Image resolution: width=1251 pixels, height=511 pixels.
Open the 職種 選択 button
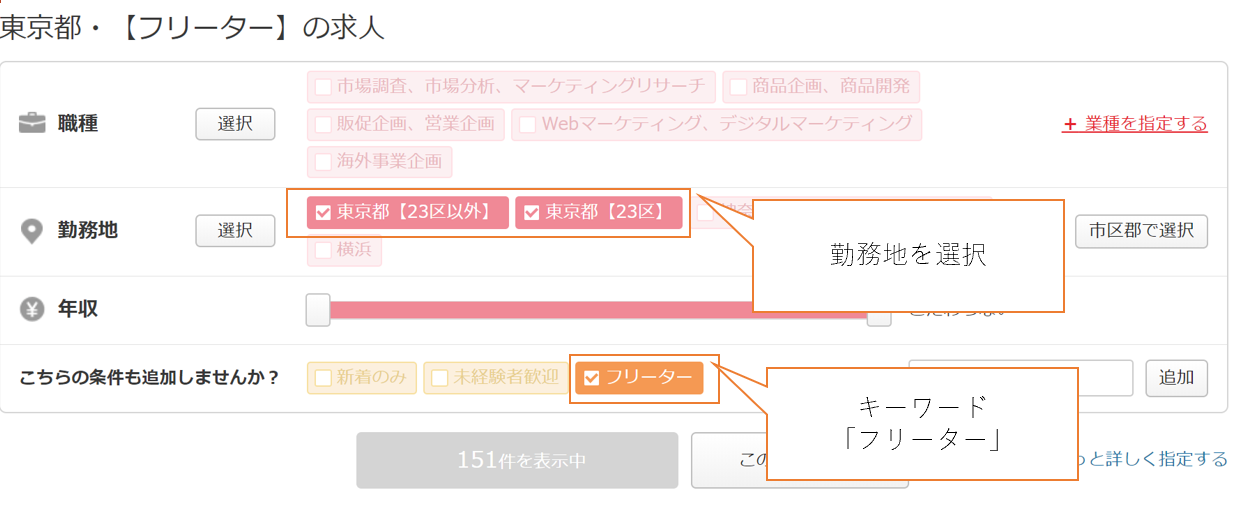(x=235, y=124)
